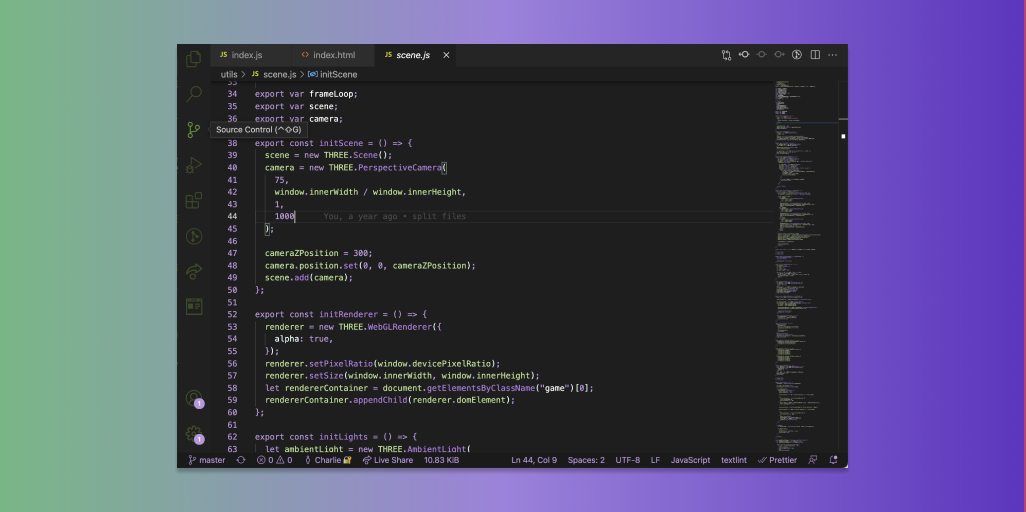Click the Prettier status bar item
The image size is (1026, 512).
click(x=777, y=460)
